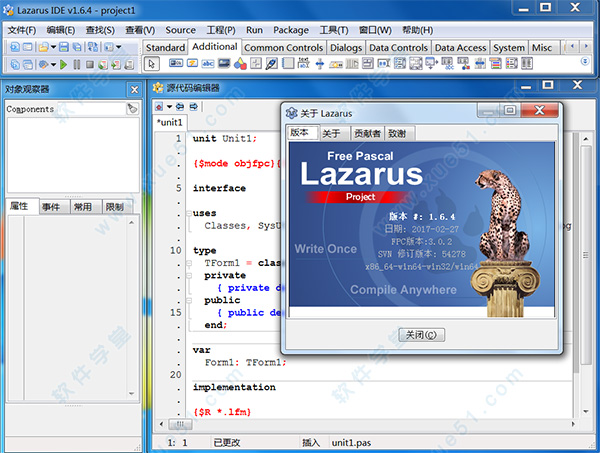This screenshot has width=600, height=453.
Task: Open the Source menu
Action: (x=180, y=30)
